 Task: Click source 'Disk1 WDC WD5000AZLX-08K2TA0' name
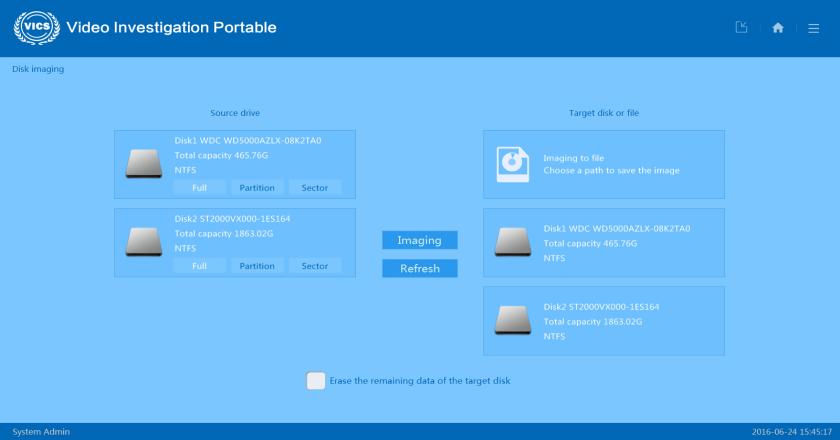pos(248,140)
